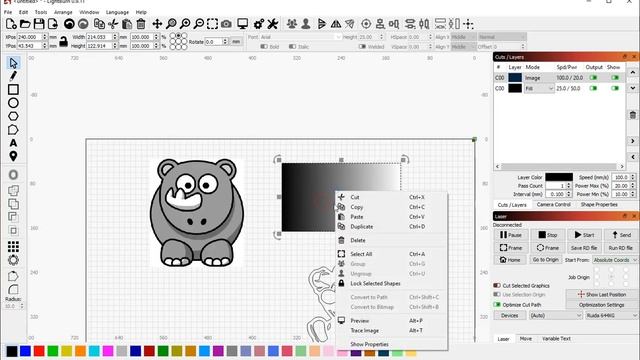Pick the blue palette color swatch
Image resolution: width=640 pixels, height=360 pixels.
25,351
